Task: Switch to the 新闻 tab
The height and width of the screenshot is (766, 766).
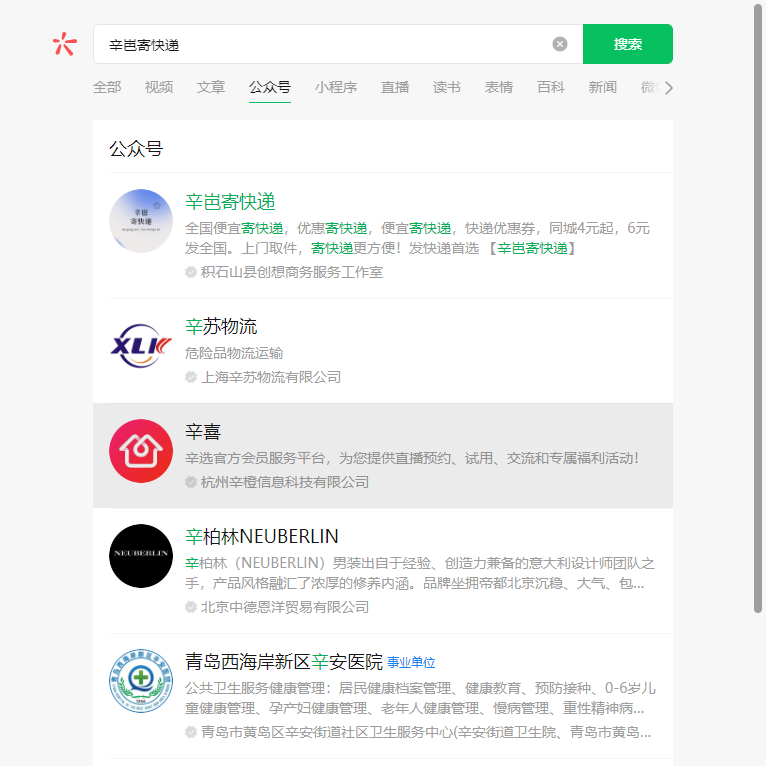Action: 602,87
